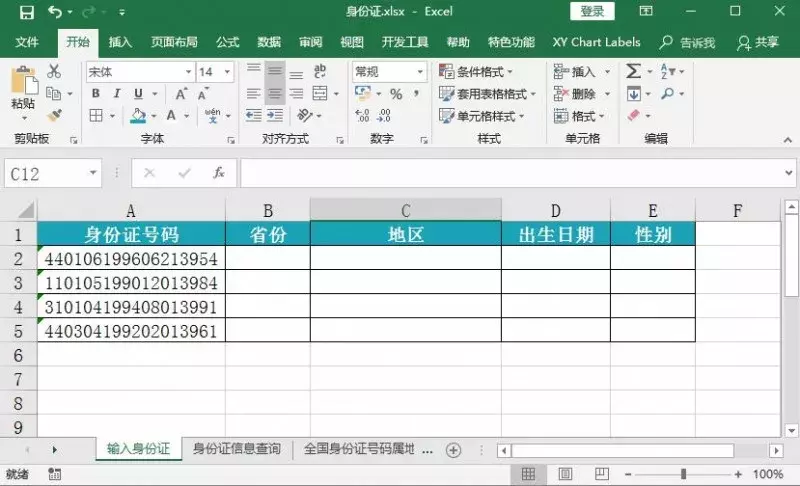Click the zoom slider handle
Image resolution: width=800 pixels, height=486 pixels.
[683, 474]
